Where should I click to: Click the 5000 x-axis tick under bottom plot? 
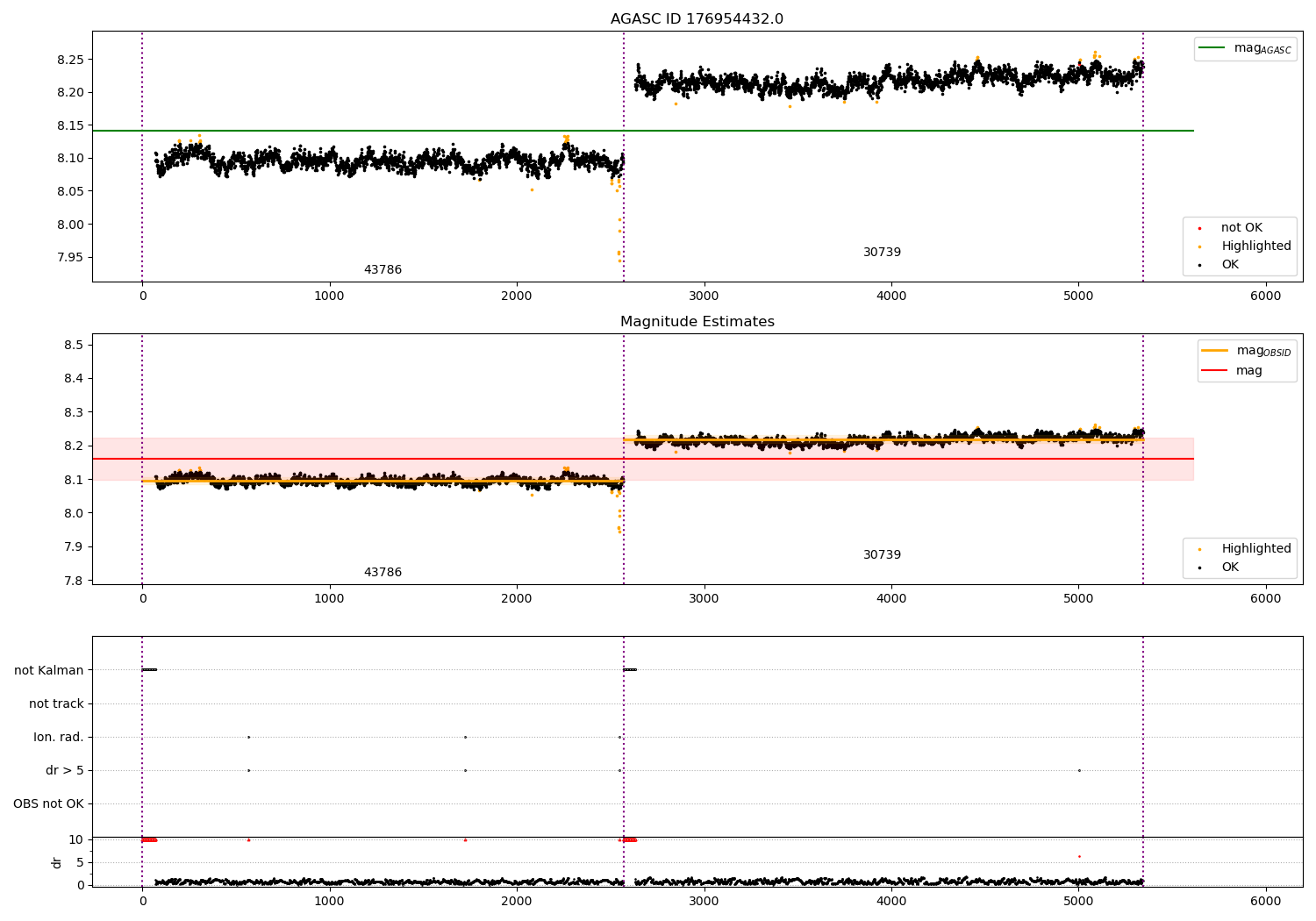tap(1078, 901)
